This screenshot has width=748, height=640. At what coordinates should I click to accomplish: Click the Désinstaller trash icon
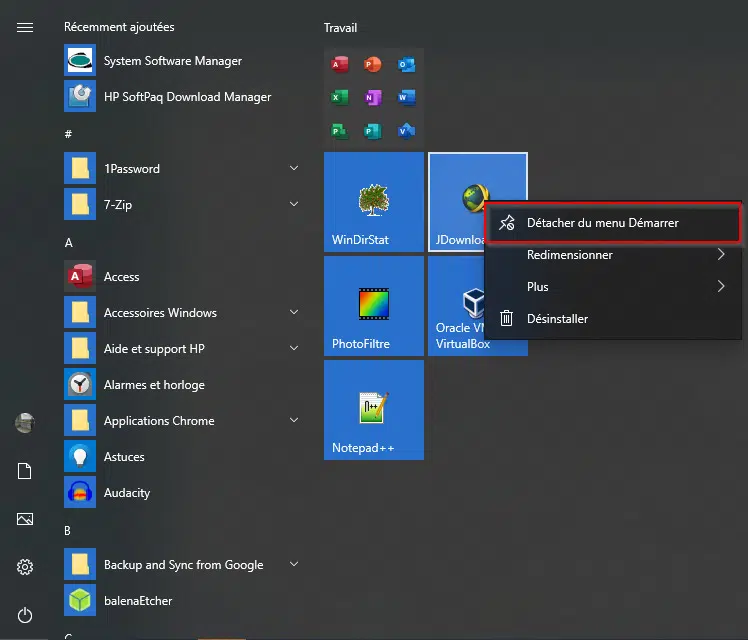point(506,318)
